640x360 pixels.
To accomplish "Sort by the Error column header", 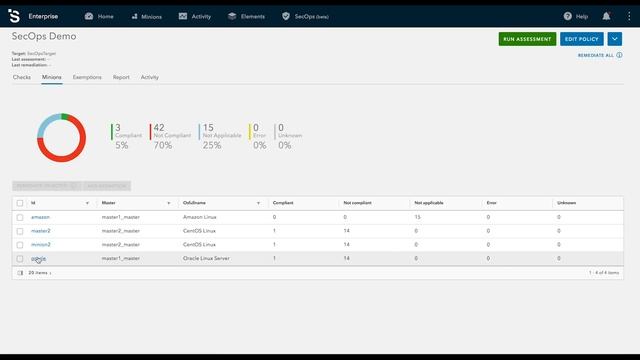I will pos(491,203).
